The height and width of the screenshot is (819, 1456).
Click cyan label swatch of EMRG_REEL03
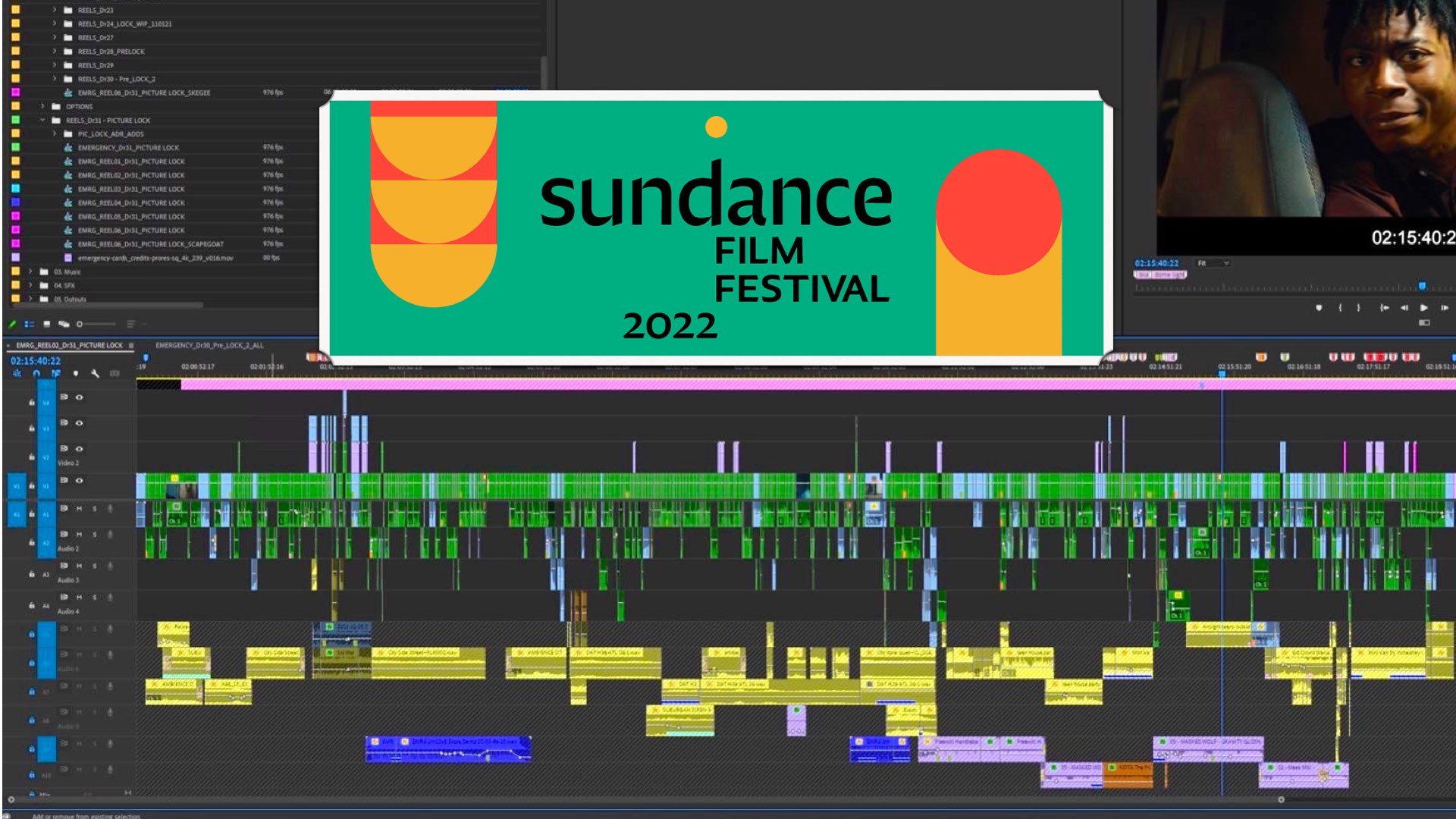coord(15,188)
